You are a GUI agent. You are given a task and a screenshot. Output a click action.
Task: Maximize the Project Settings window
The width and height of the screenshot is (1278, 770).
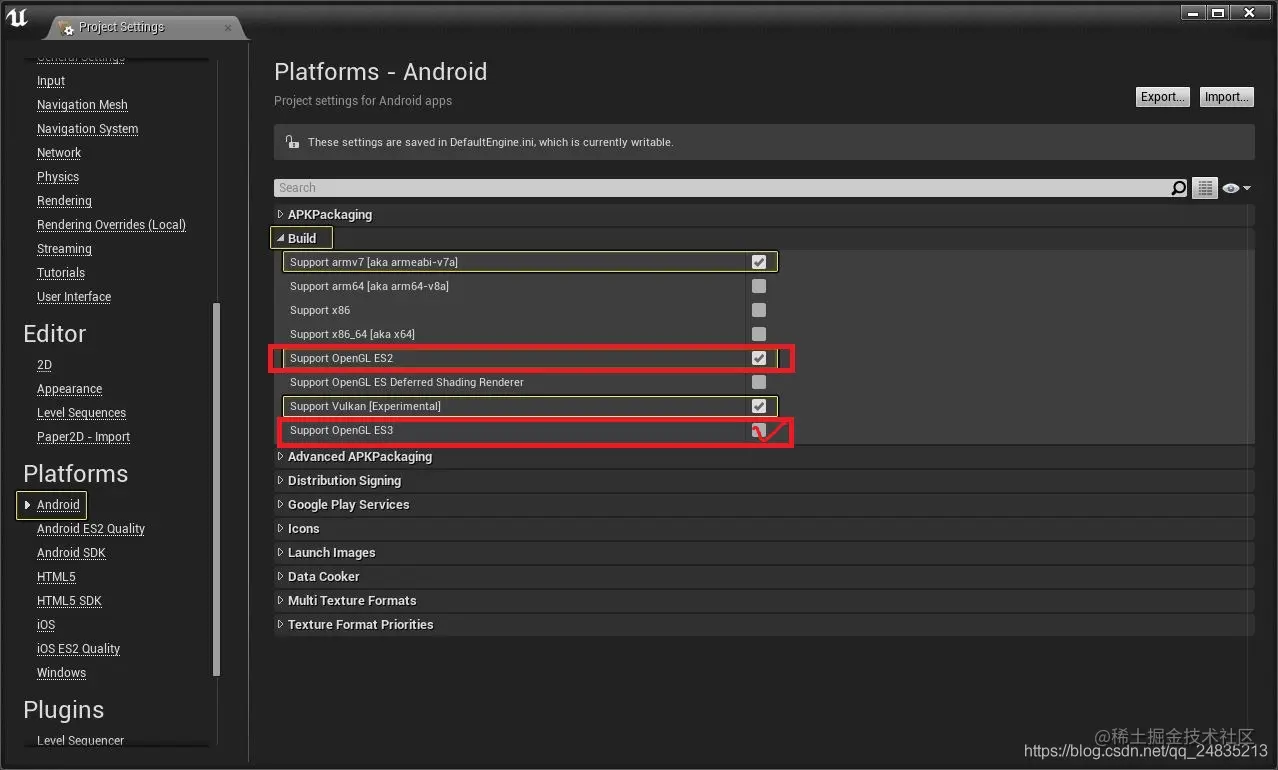[x=1217, y=12]
